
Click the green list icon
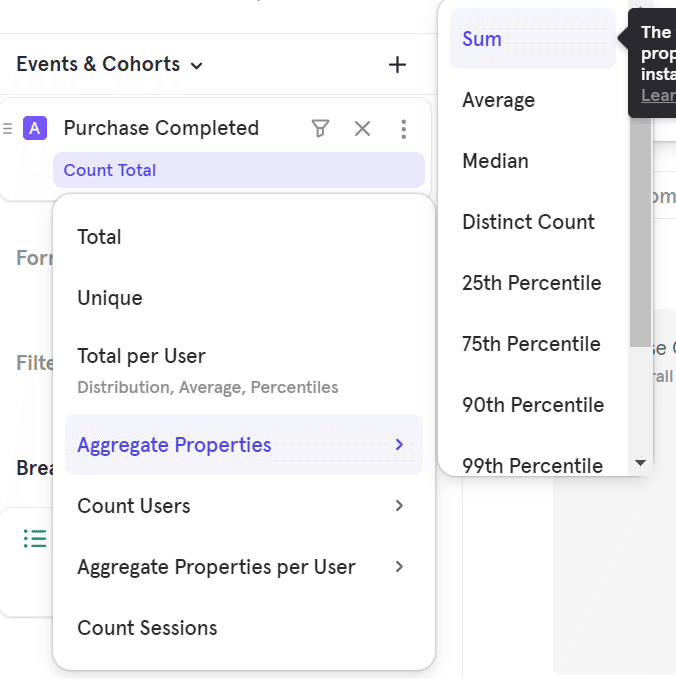(35, 538)
